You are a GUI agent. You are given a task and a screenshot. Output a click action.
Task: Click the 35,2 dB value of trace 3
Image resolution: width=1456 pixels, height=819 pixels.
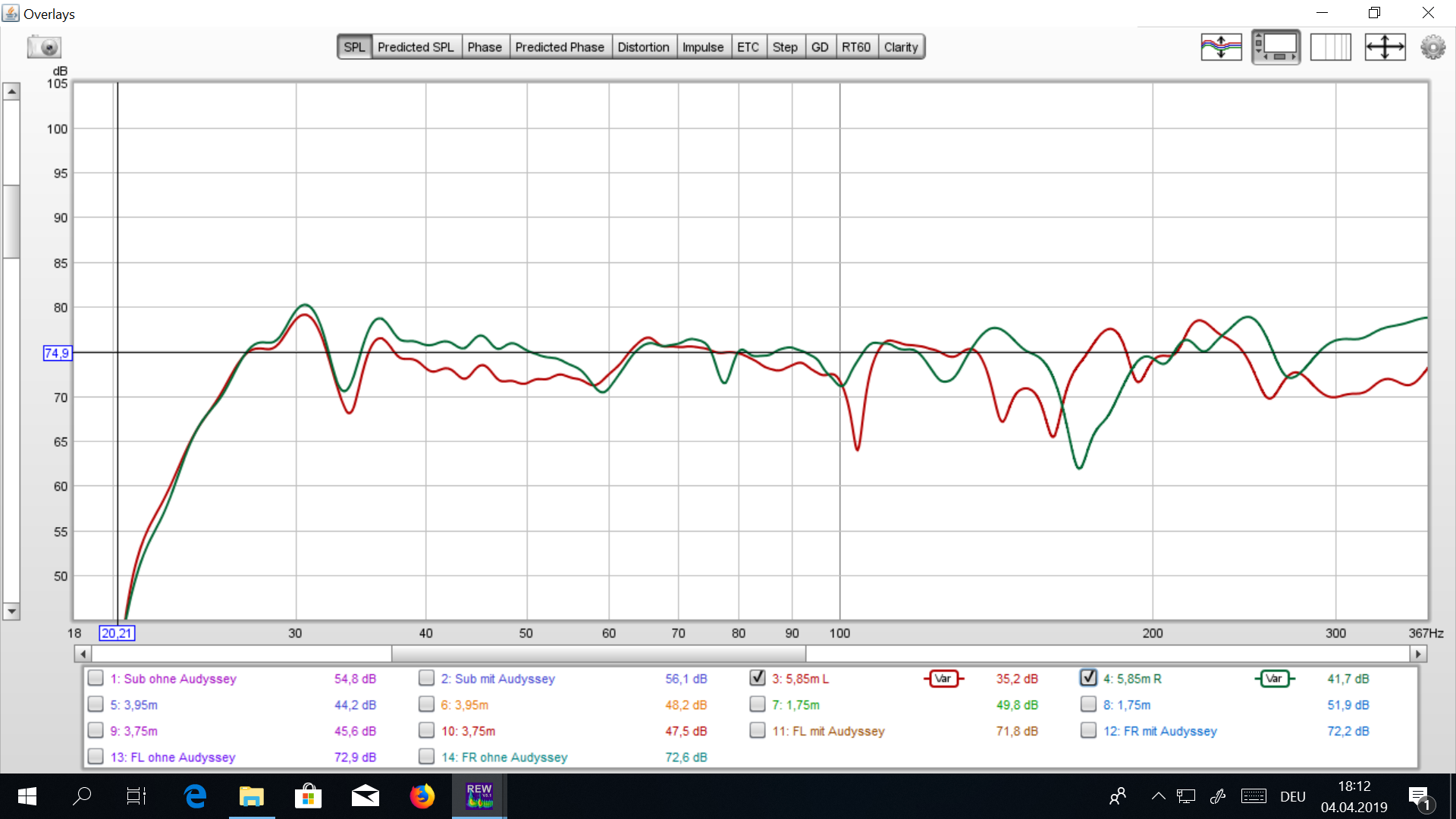1017,679
